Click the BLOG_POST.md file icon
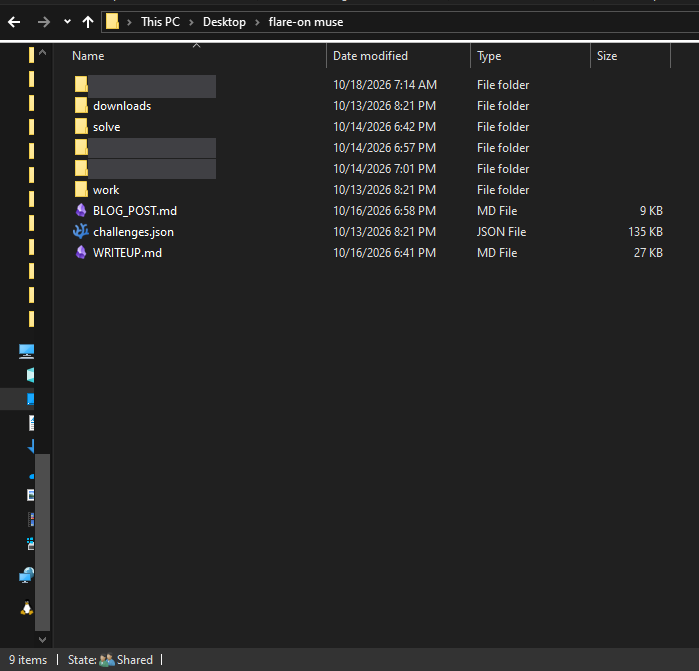Image resolution: width=699 pixels, height=671 pixels. pyautogui.click(x=81, y=210)
